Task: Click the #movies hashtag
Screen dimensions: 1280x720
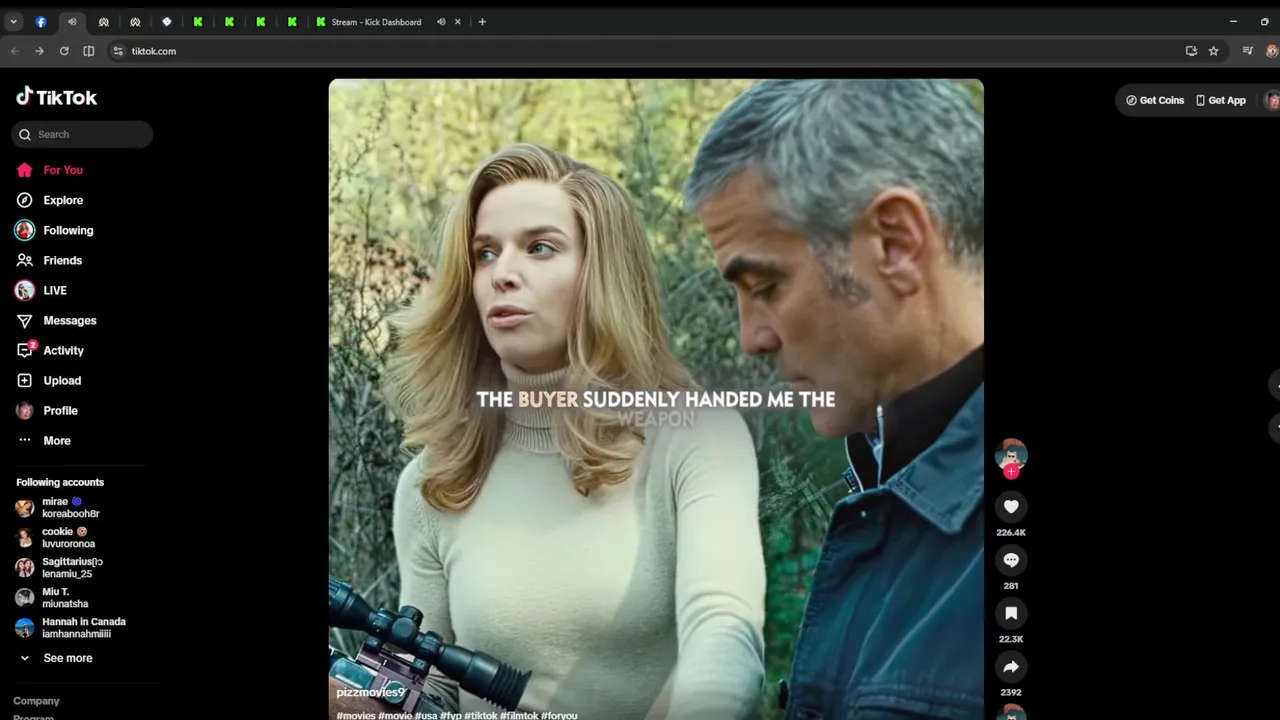Action: (x=356, y=715)
